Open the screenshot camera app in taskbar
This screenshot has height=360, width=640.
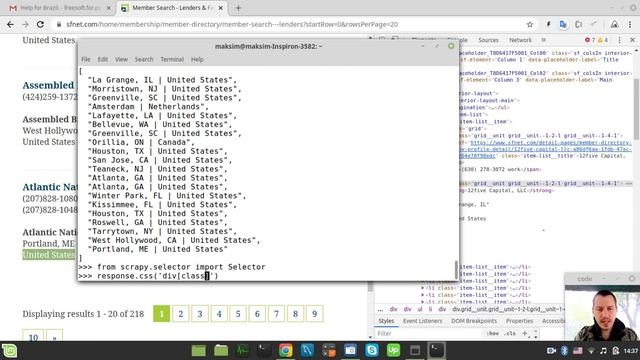tap(350, 351)
